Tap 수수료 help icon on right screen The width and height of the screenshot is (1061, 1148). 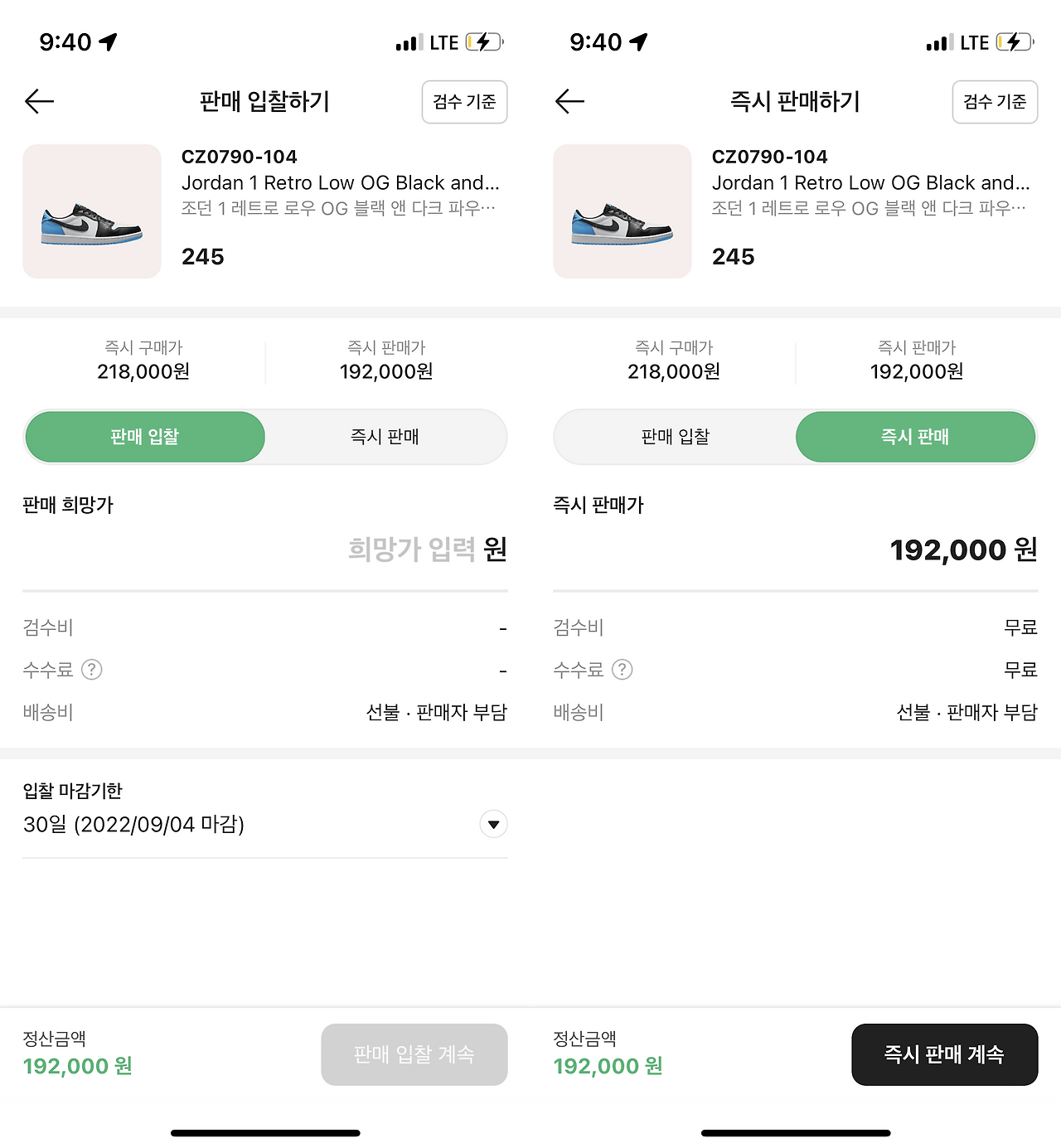(x=622, y=670)
